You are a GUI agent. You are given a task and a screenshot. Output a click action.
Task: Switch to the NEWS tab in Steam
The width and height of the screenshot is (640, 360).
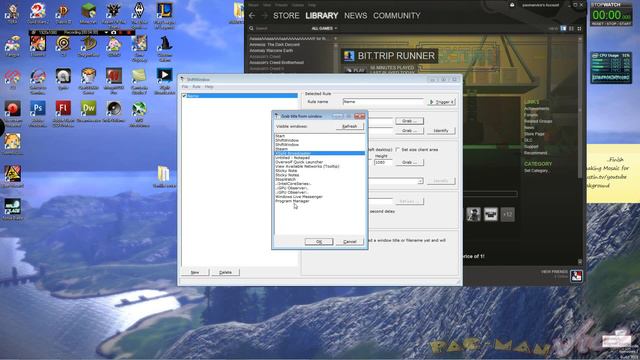pos(356,16)
